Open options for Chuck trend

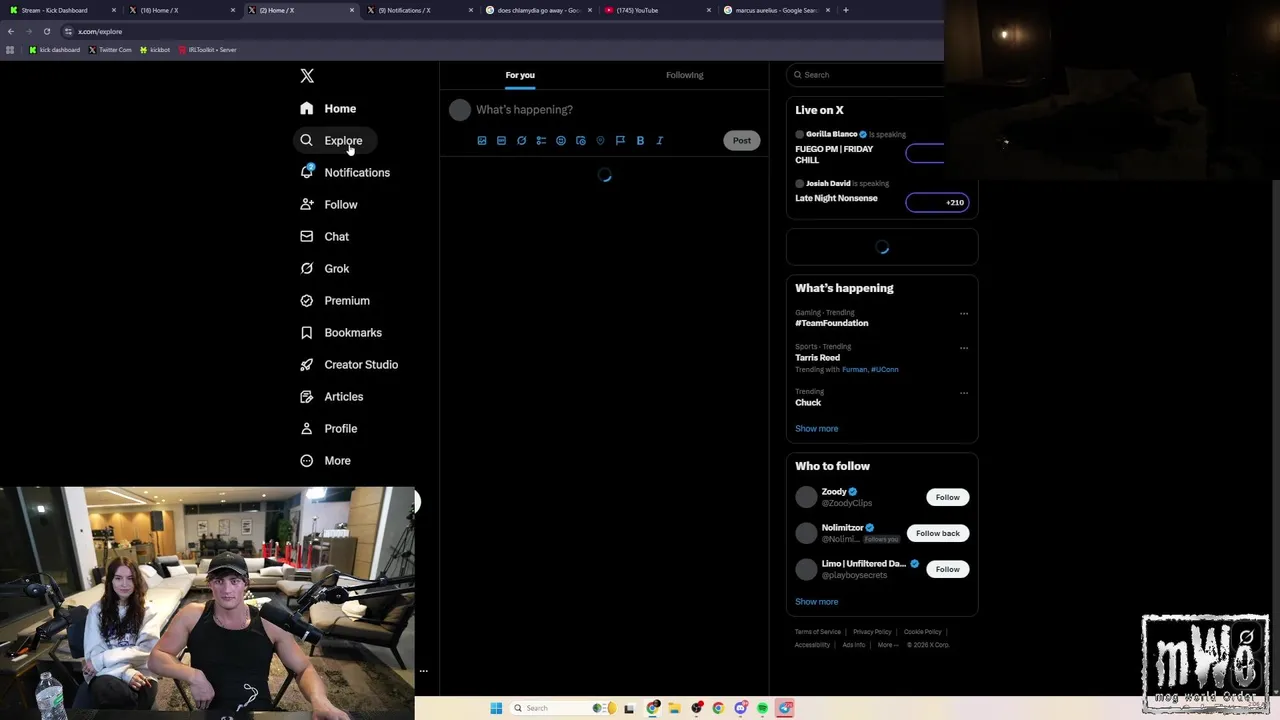964,393
